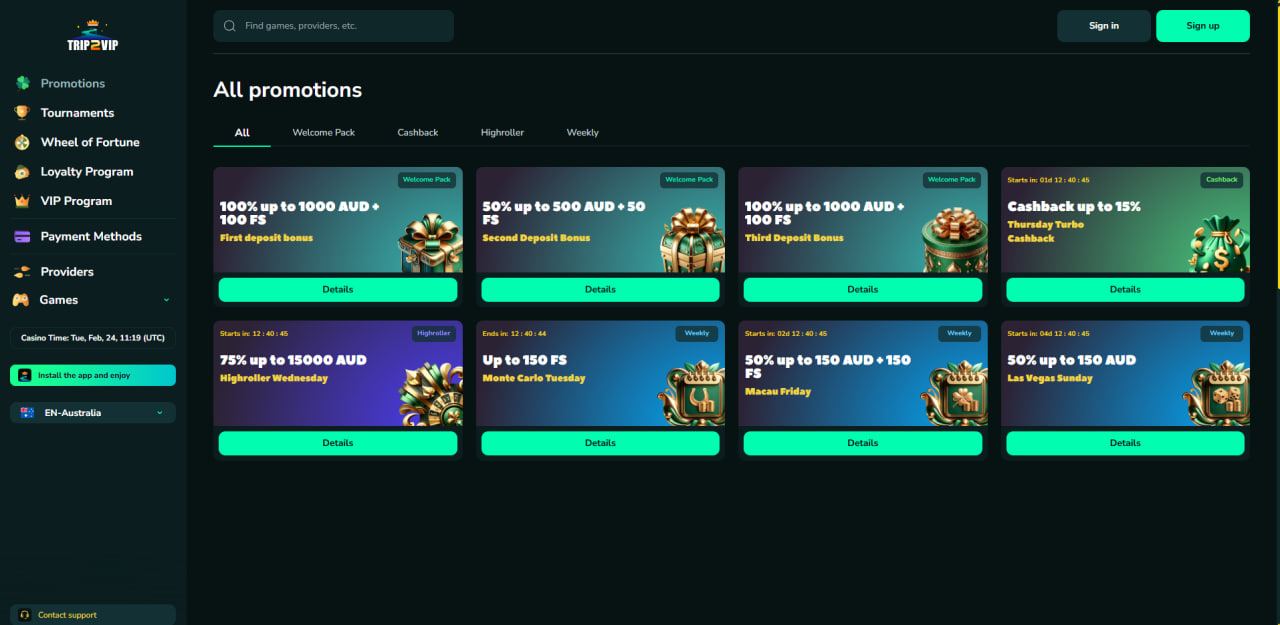The image size is (1280, 625).
Task: Click the Loyalty Program icon
Action: pos(22,172)
